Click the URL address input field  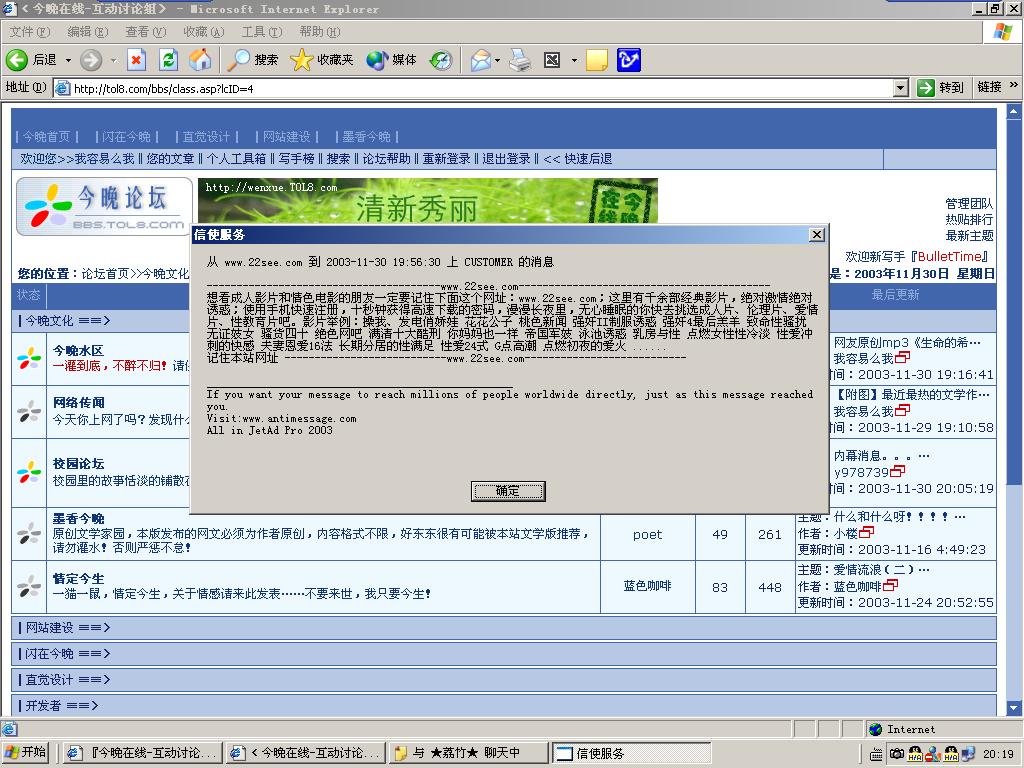[480, 88]
